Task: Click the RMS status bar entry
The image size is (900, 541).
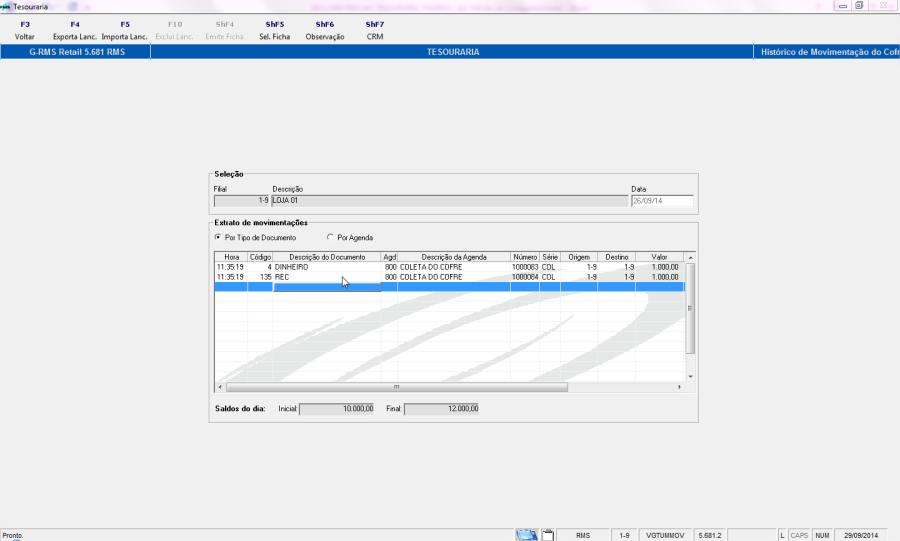Action: [583, 535]
